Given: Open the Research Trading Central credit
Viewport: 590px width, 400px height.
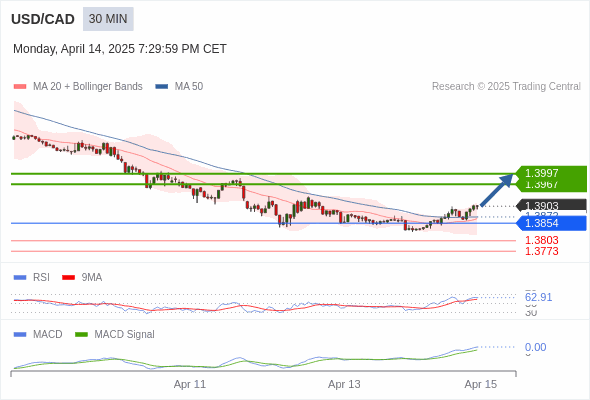Looking at the screenshot, I should tap(506, 87).
